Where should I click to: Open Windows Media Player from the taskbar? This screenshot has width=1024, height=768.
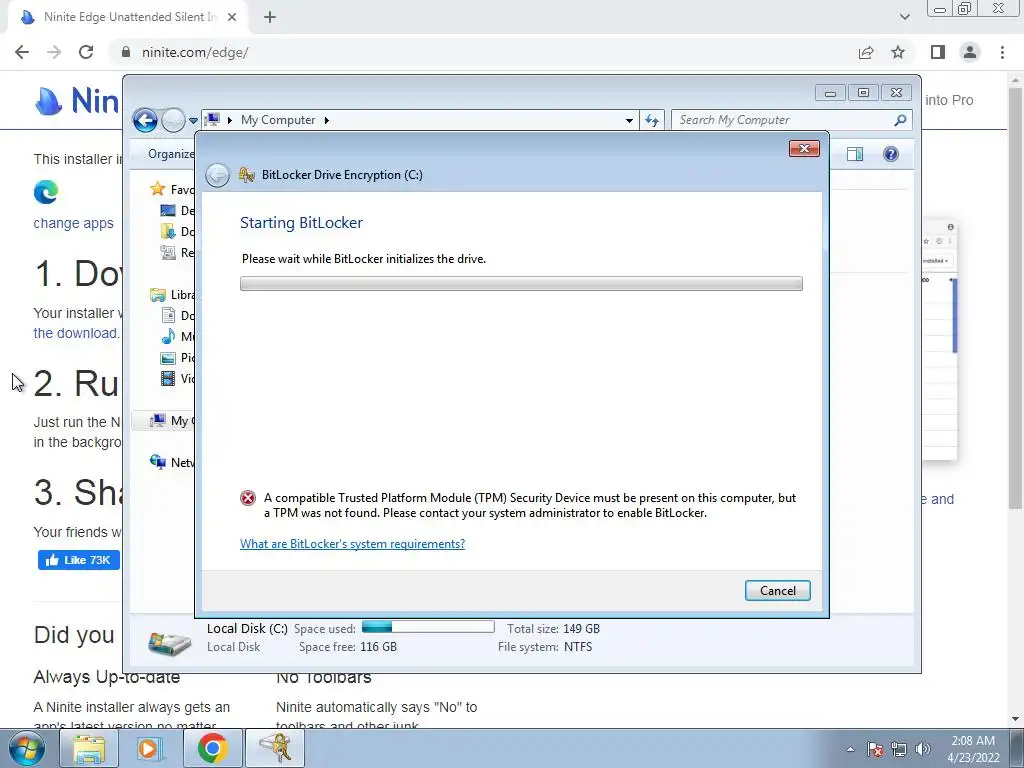point(148,748)
